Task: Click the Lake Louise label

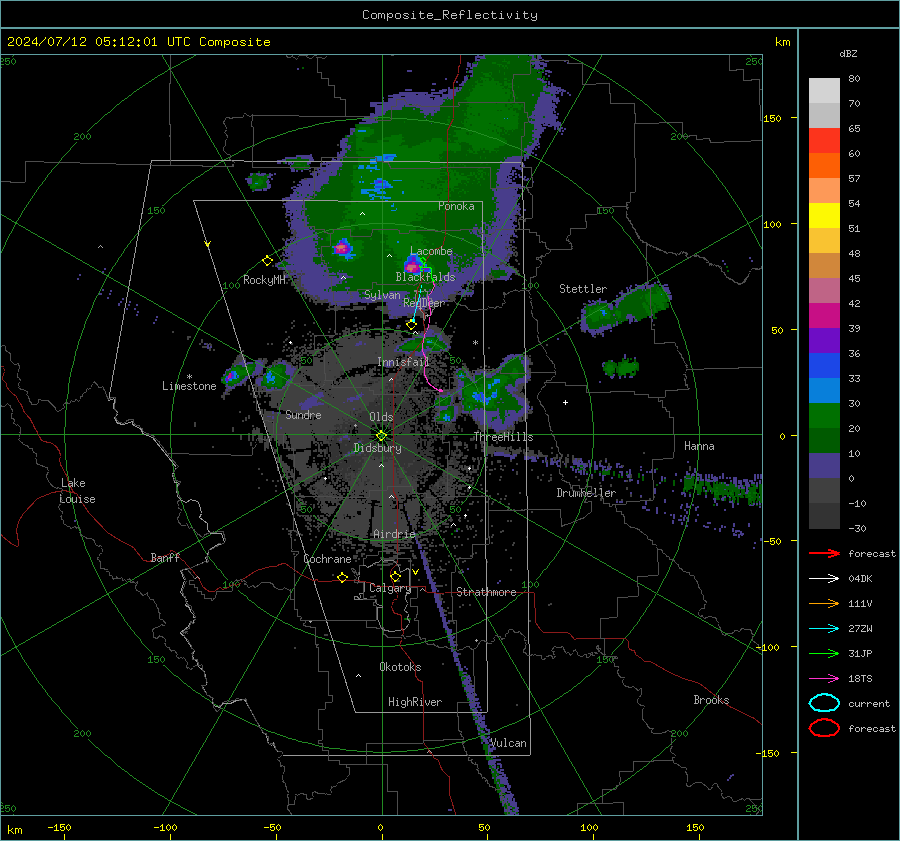Action: tap(77, 491)
